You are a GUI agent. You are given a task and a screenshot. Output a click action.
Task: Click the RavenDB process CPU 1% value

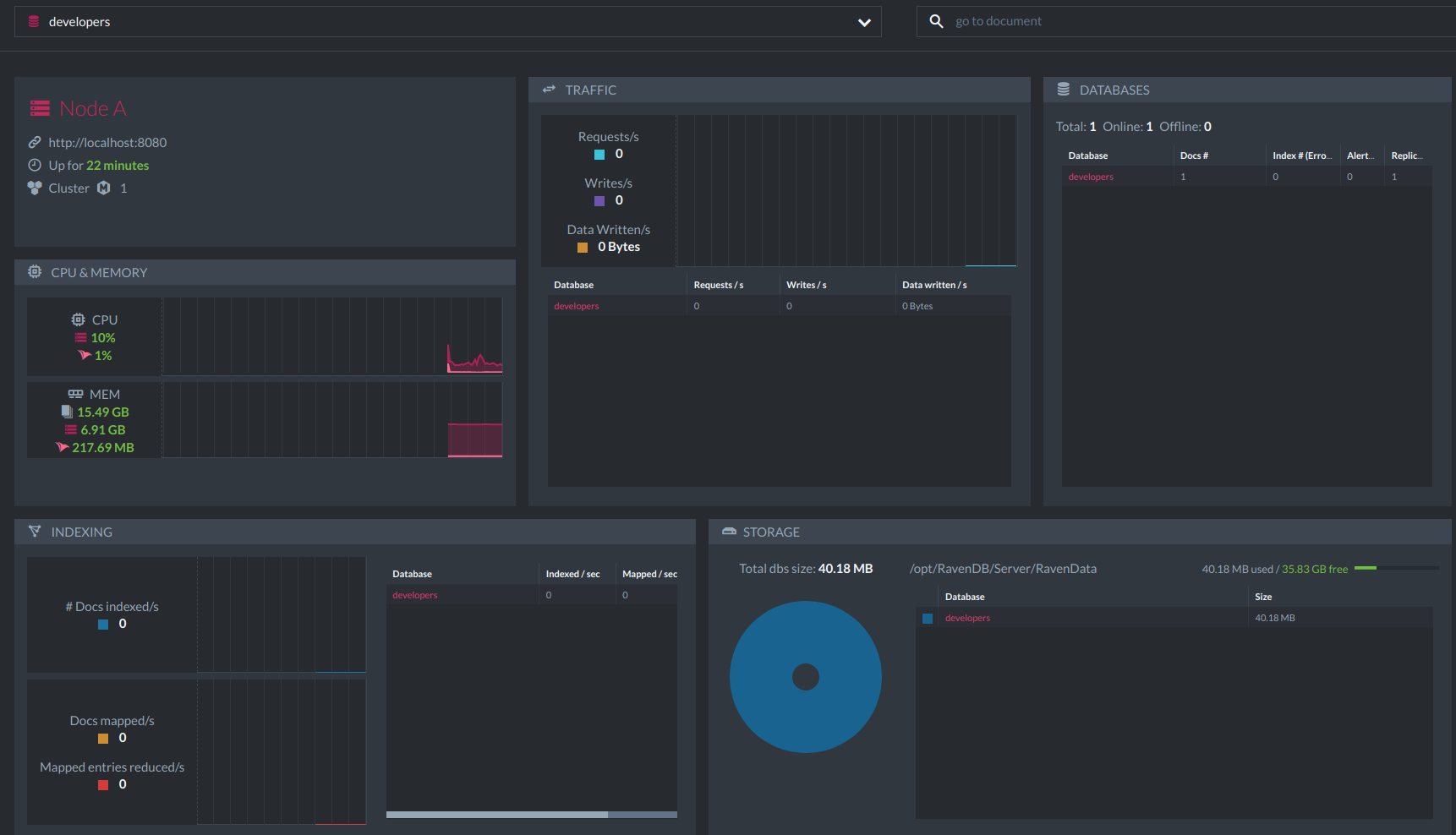pos(103,356)
